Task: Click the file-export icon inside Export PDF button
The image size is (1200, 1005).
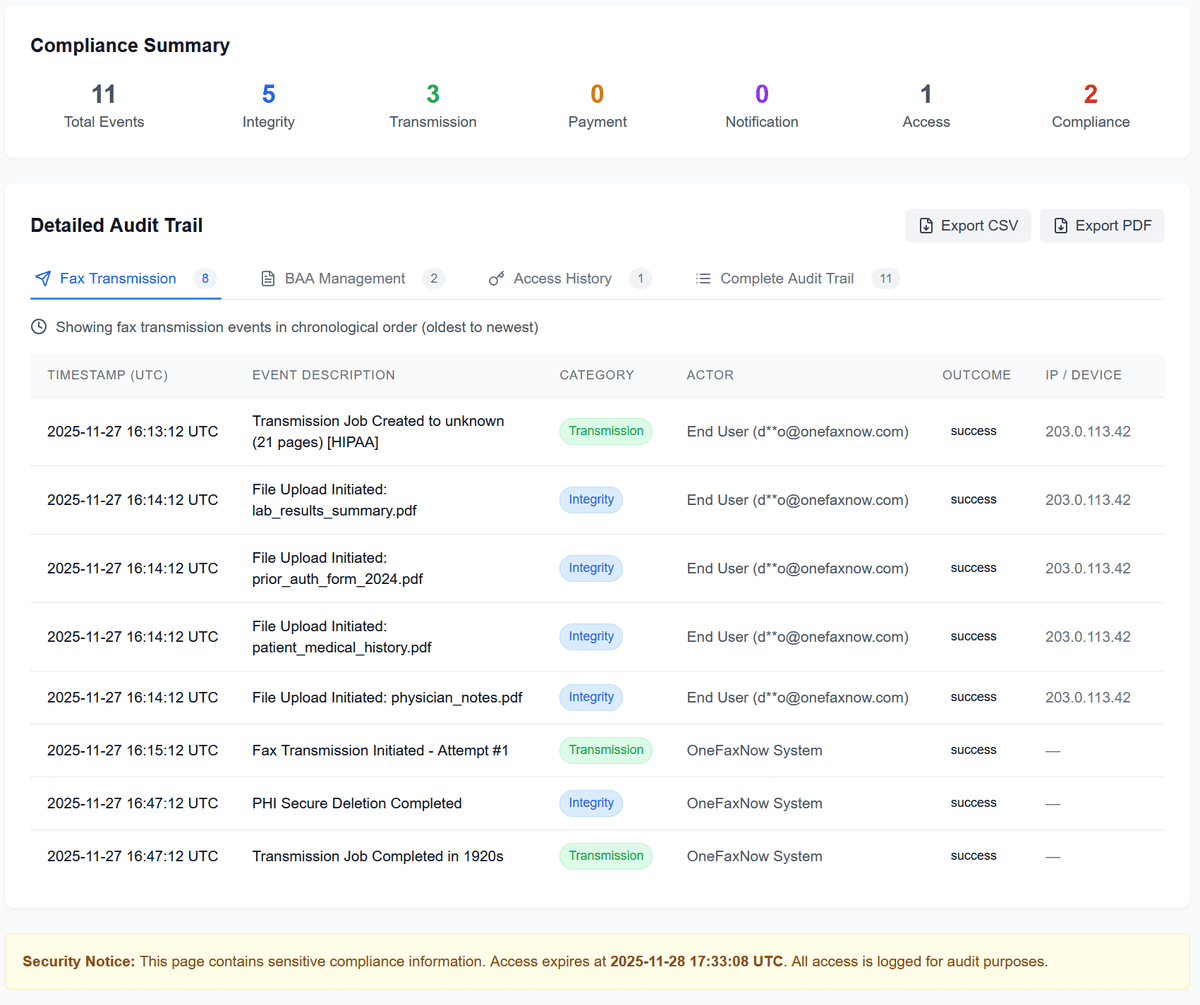Action: [1060, 225]
